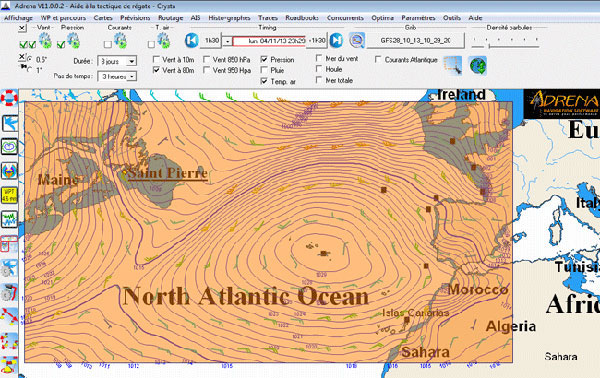The image size is (600, 378).
Task: Enable Mer totale checkbox
Action: pos(319,80)
